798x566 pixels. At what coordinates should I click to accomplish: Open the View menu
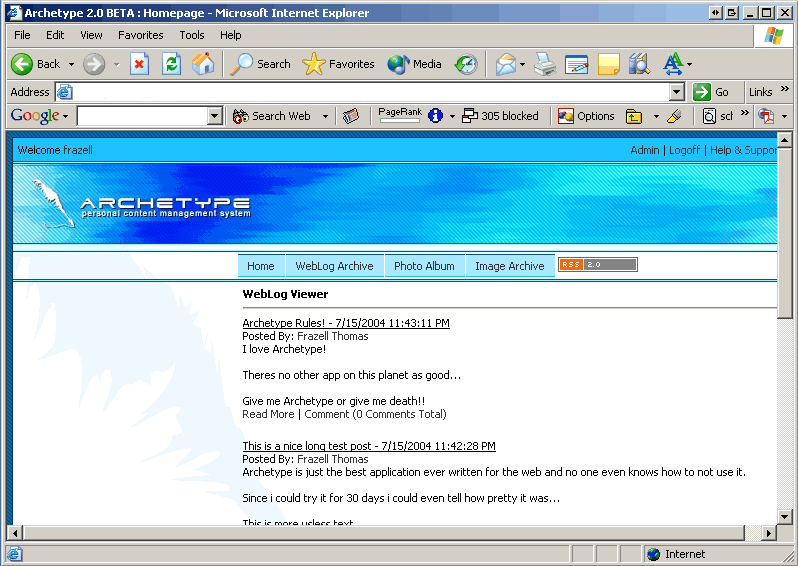(x=92, y=35)
